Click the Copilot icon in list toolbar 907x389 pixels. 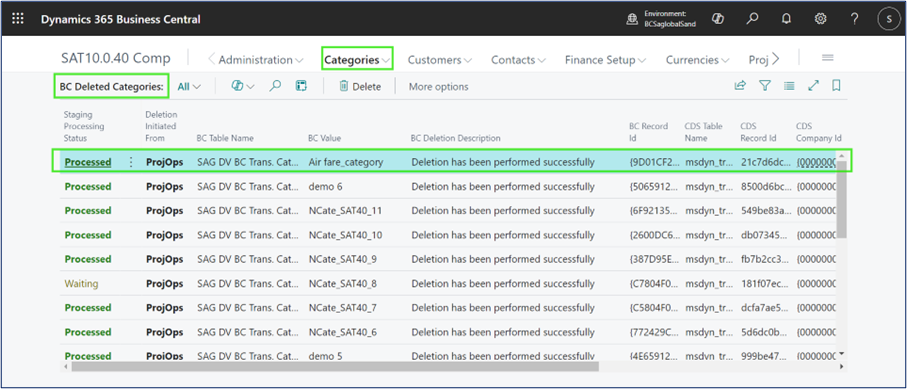coord(237,86)
